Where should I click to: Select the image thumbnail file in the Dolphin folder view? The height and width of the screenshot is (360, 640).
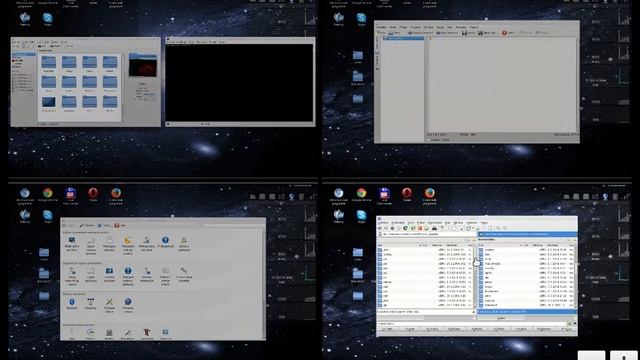coord(49,102)
